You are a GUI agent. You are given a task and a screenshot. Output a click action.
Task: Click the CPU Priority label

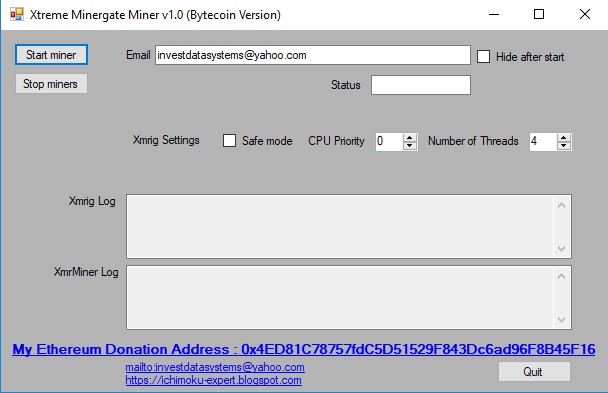click(336, 141)
